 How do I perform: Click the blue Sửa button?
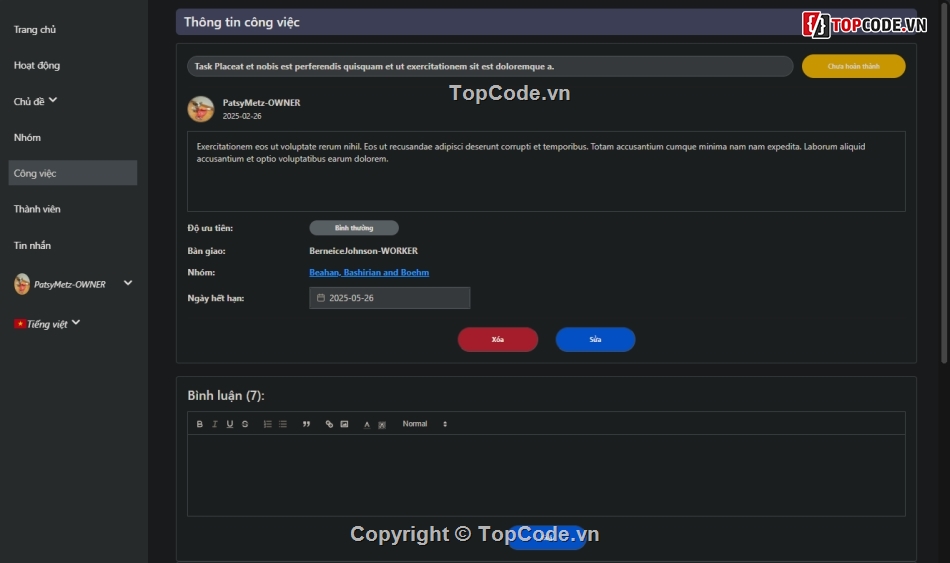click(596, 339)
